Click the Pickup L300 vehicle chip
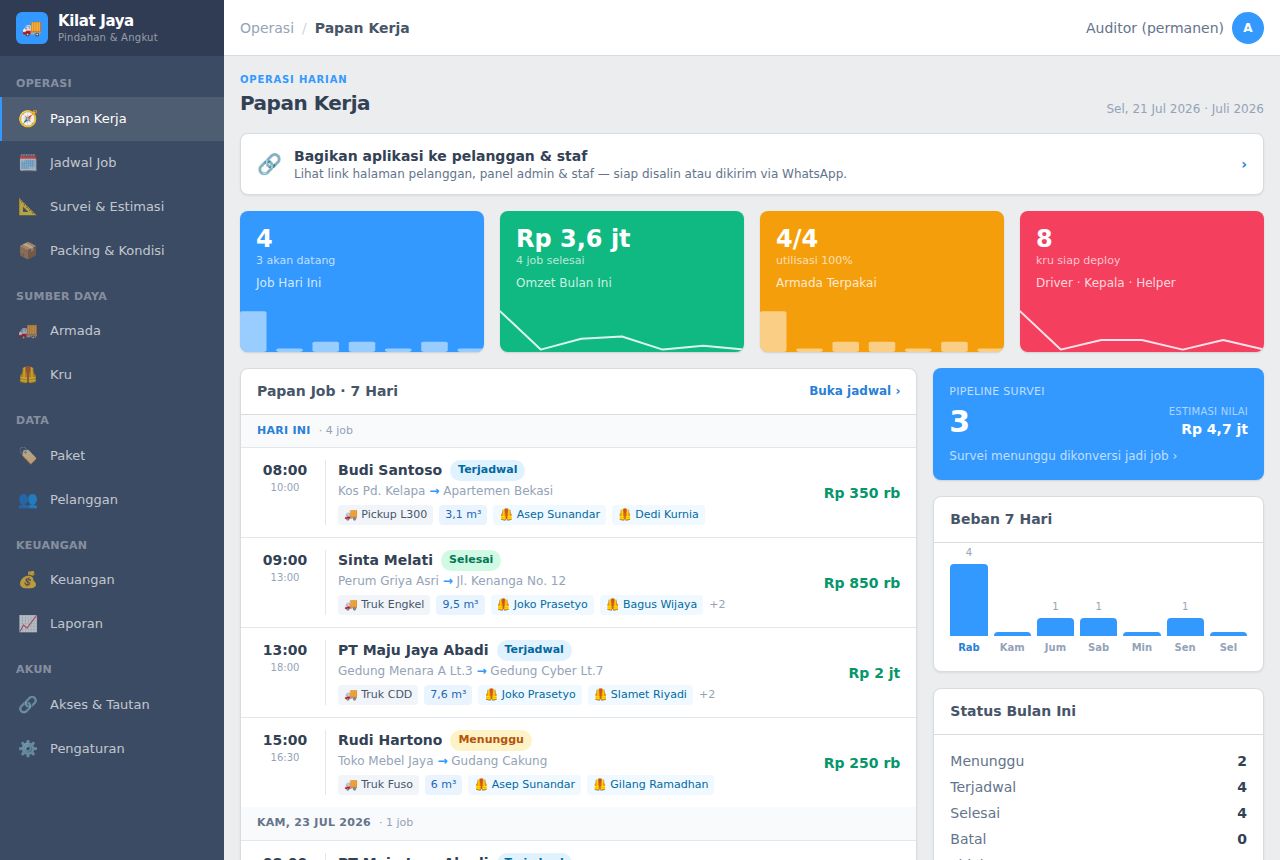The width and height of the screenshot is (1280, 860). coord(385,515)
